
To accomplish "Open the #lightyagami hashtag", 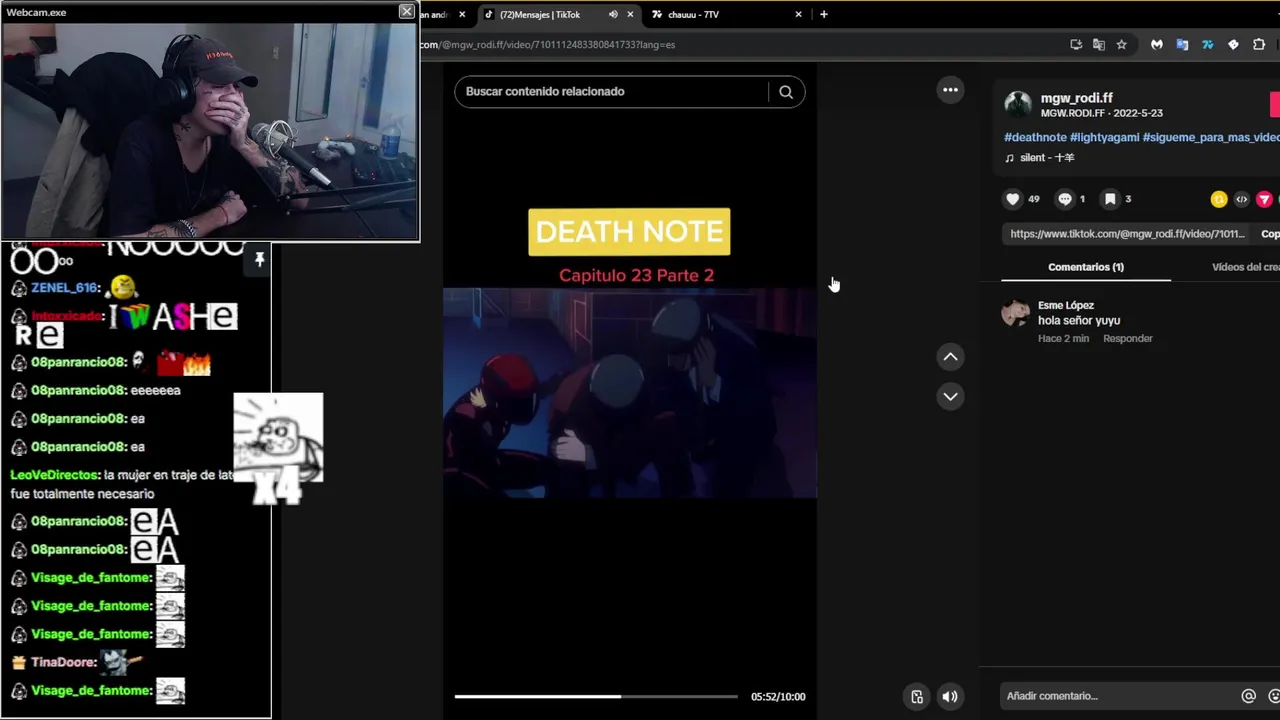I will point(1104,137).
